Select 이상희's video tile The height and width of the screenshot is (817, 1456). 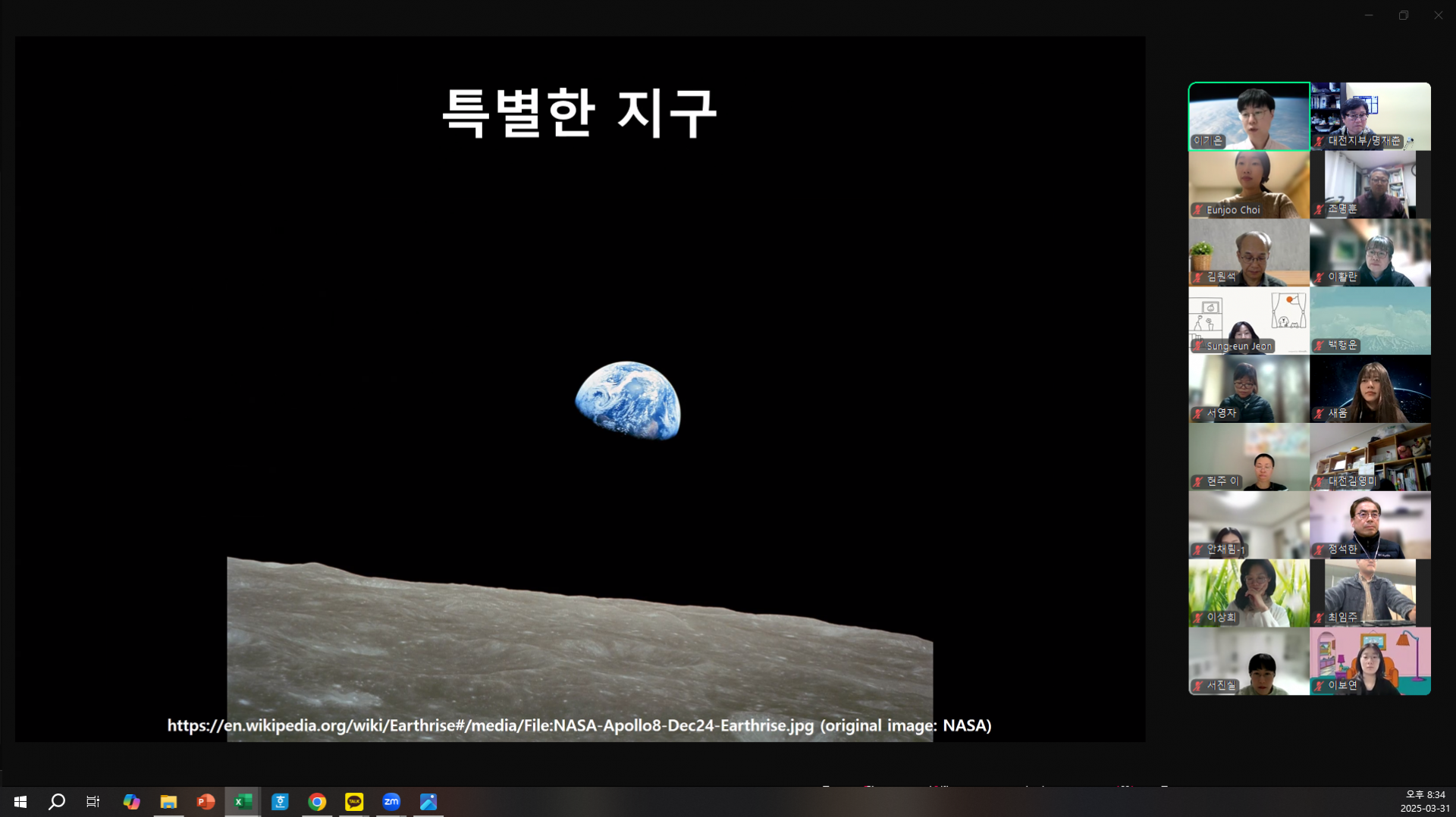click(x=1249, y=593)
